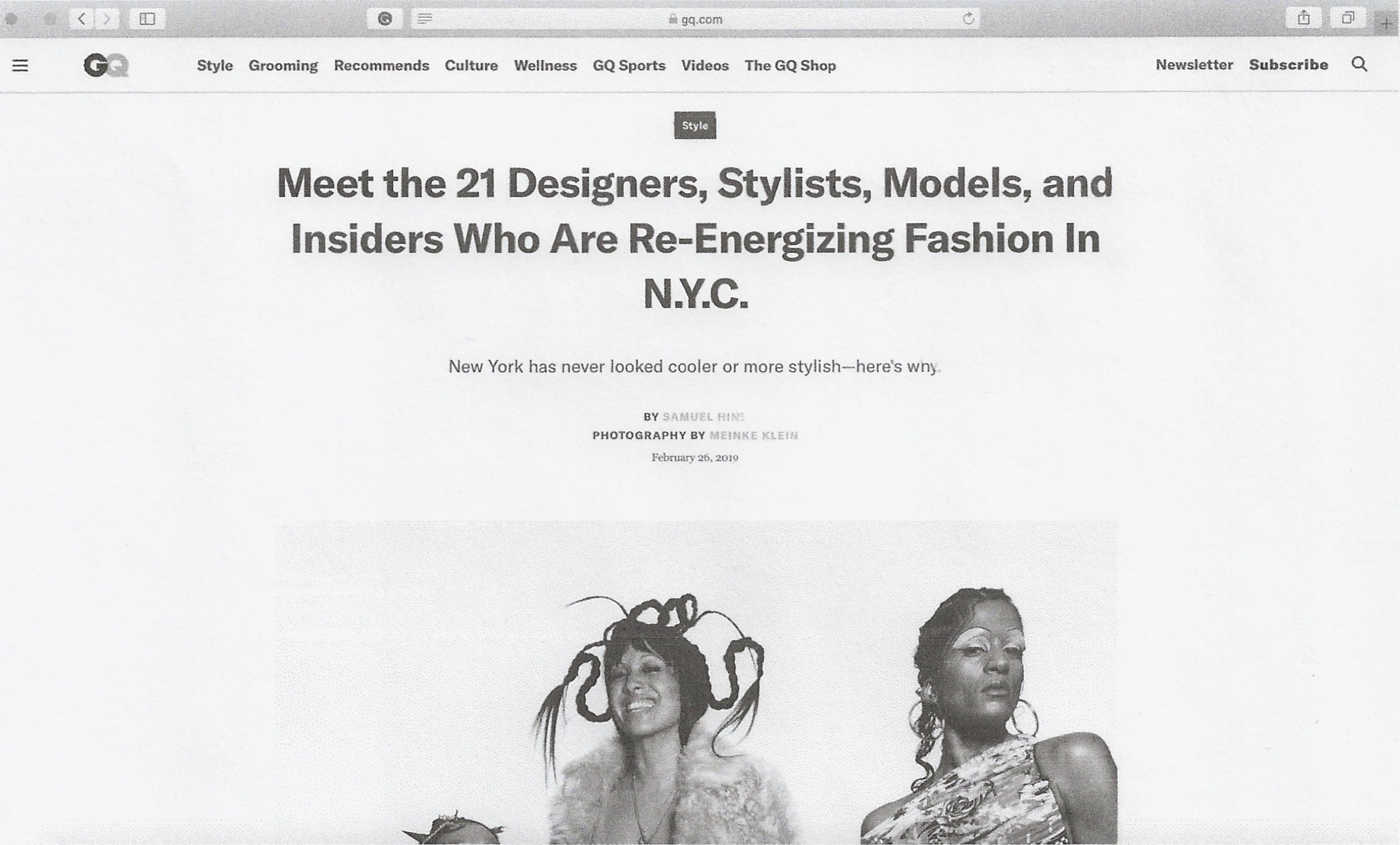Open the Grooming navigation item
This screenshot has width=1400, height=845.
283,65
